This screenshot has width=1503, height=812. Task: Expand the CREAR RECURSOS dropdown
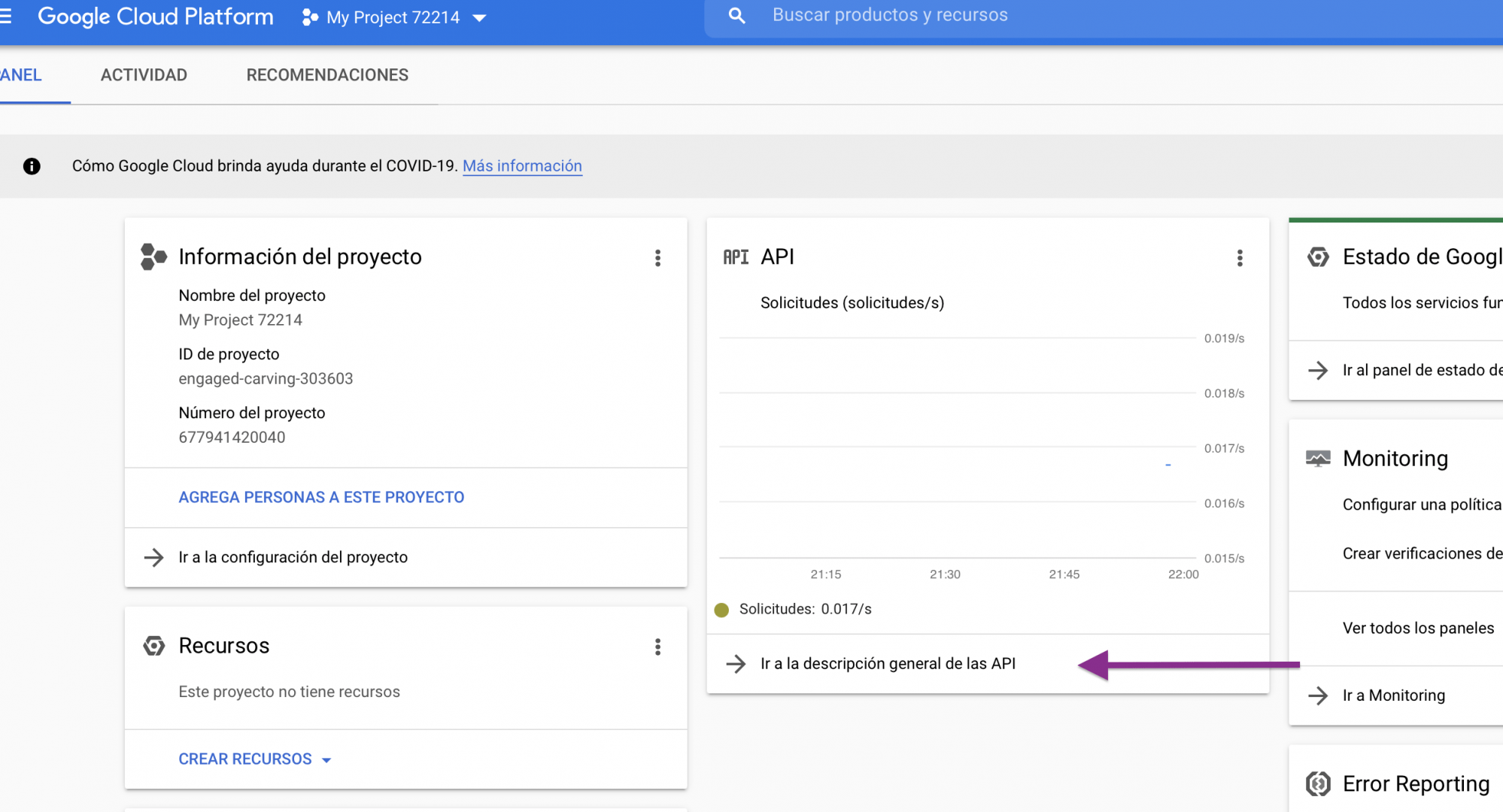pyautogui.click(x=254, y=759)
